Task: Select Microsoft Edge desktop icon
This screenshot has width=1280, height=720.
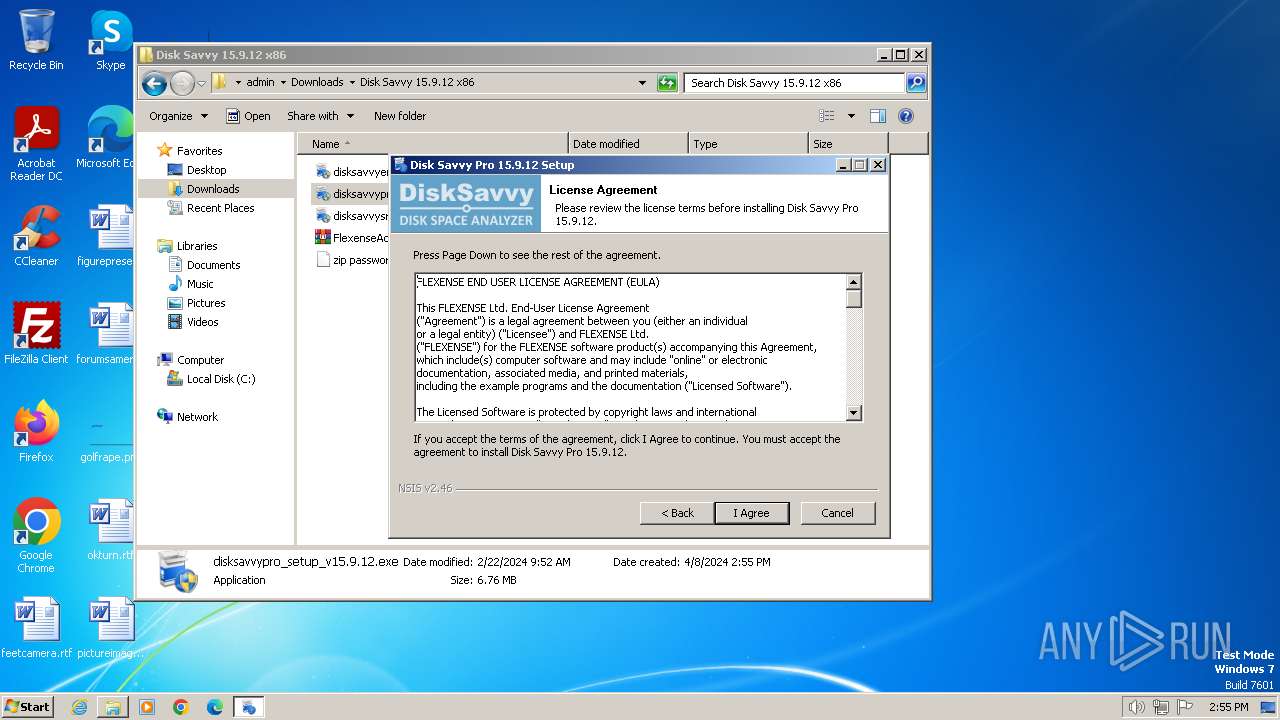Action: (105, 138)
